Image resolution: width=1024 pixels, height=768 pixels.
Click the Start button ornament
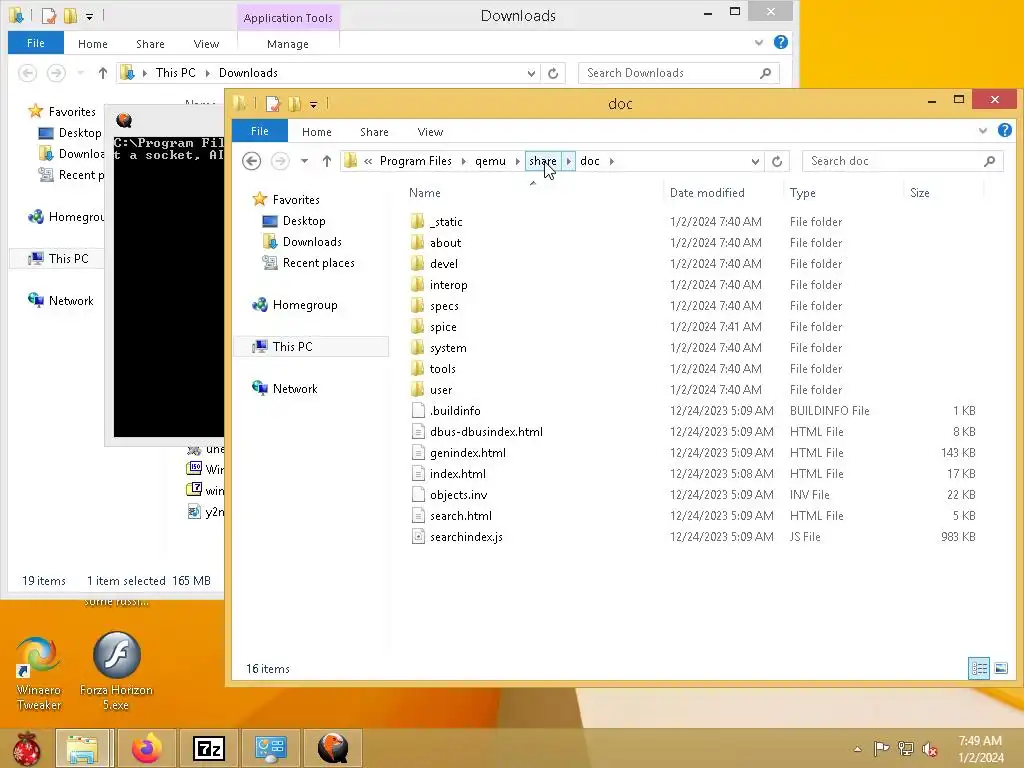click(x=26, y=748)
